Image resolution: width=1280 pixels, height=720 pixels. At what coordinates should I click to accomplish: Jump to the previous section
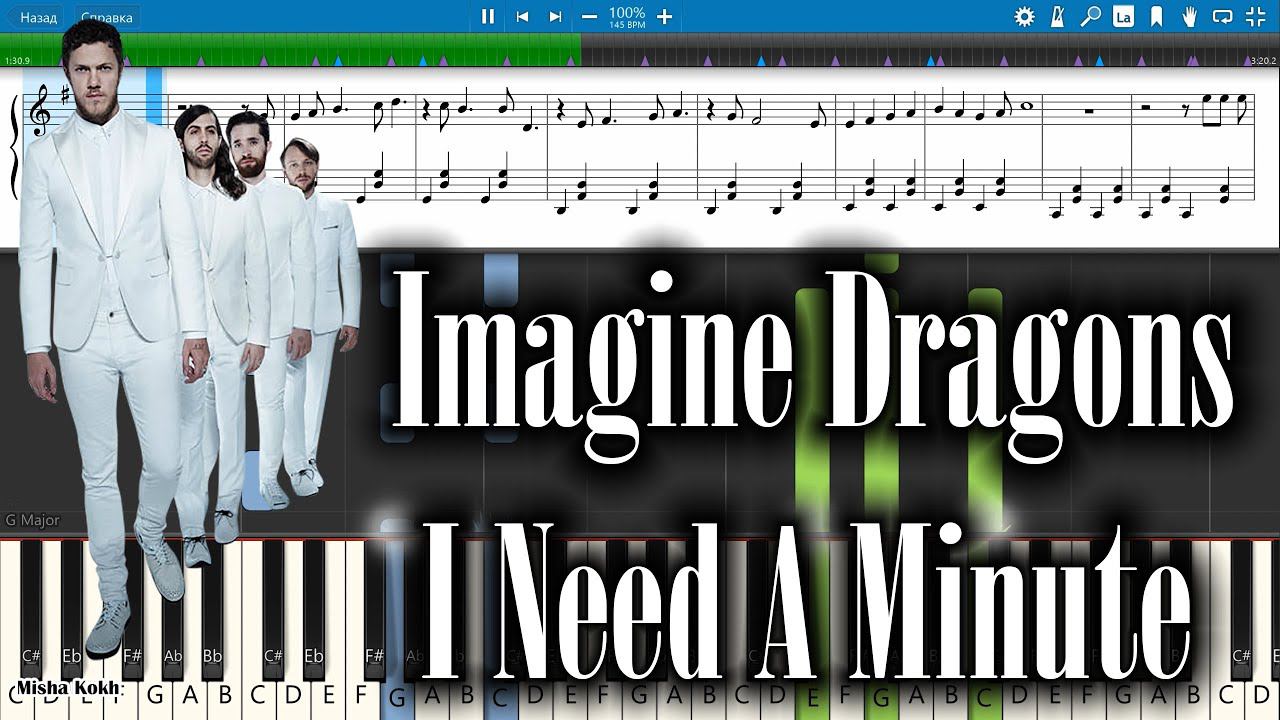coord(522,16)
